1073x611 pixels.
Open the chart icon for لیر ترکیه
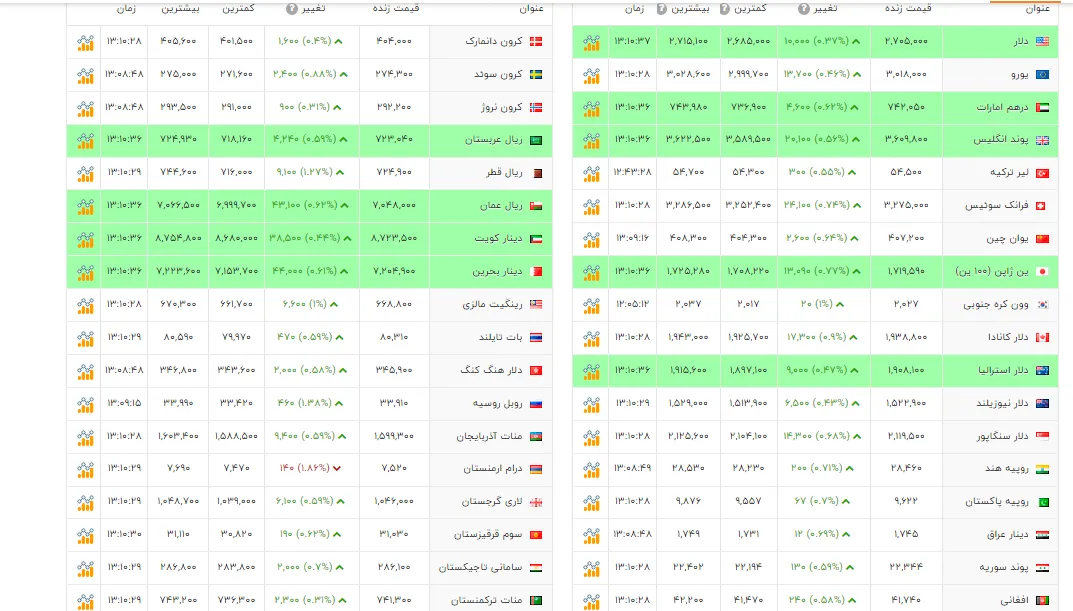tap(591, 173)
